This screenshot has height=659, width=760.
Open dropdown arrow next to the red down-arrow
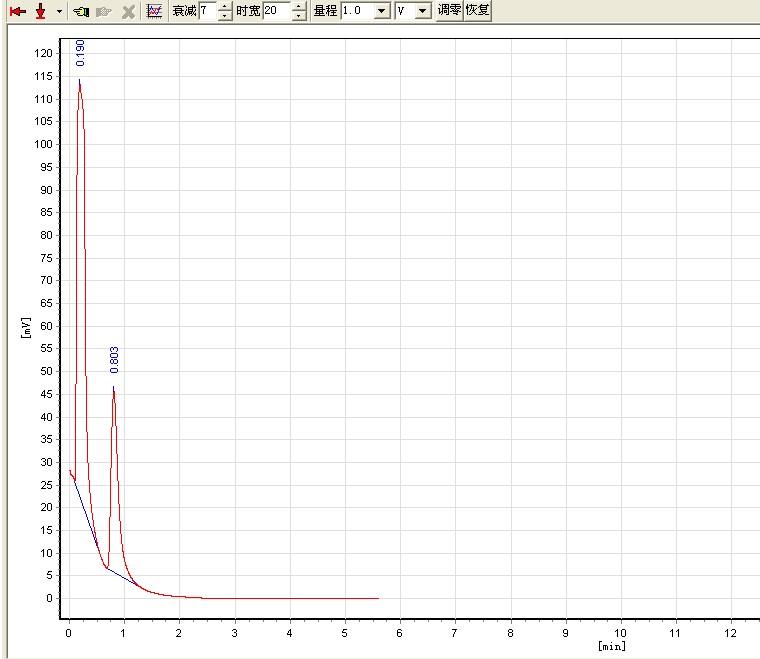pyautogui.click(x=59, y=11)
